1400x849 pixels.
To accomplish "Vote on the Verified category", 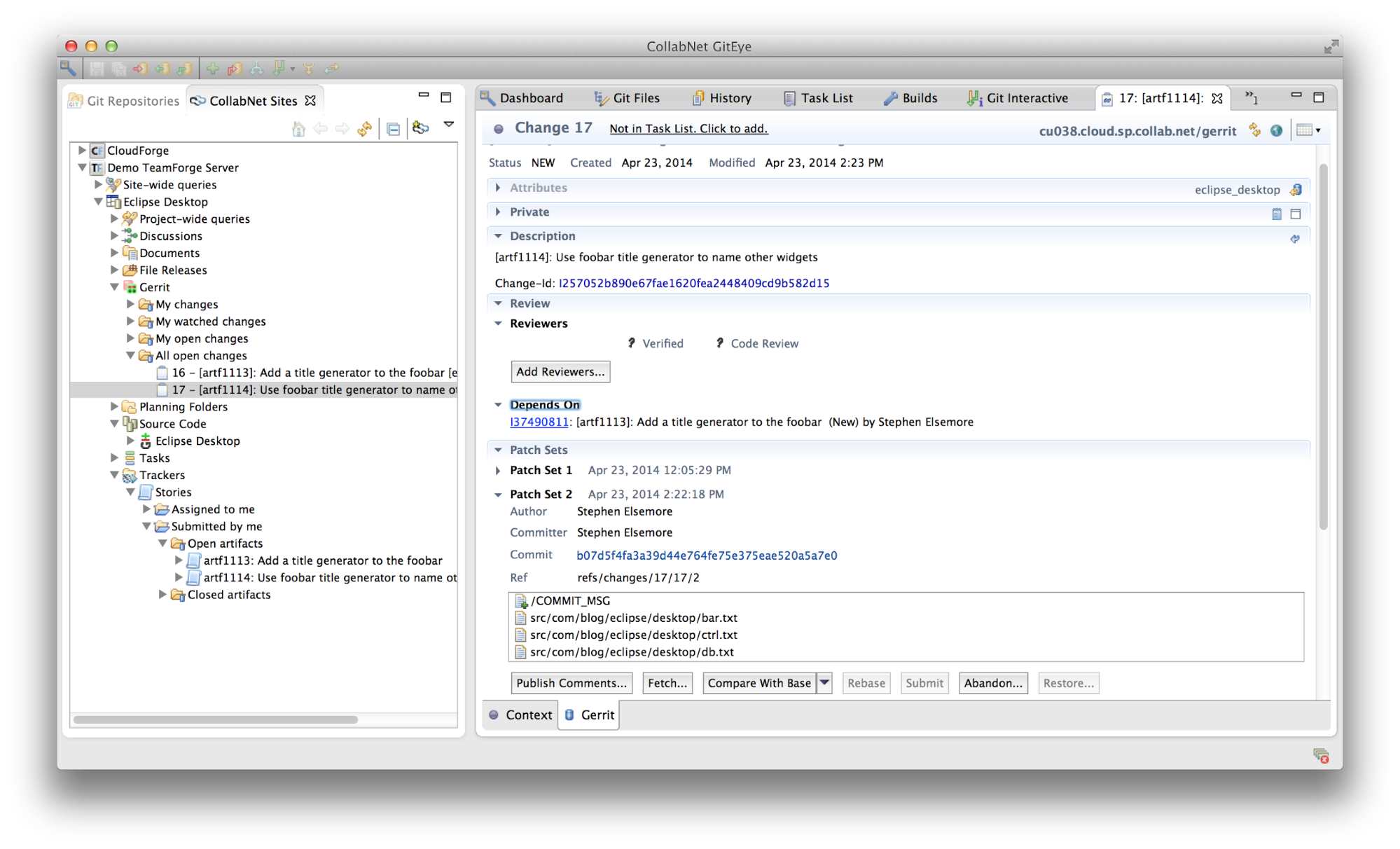I will click(x=663, y=343).
